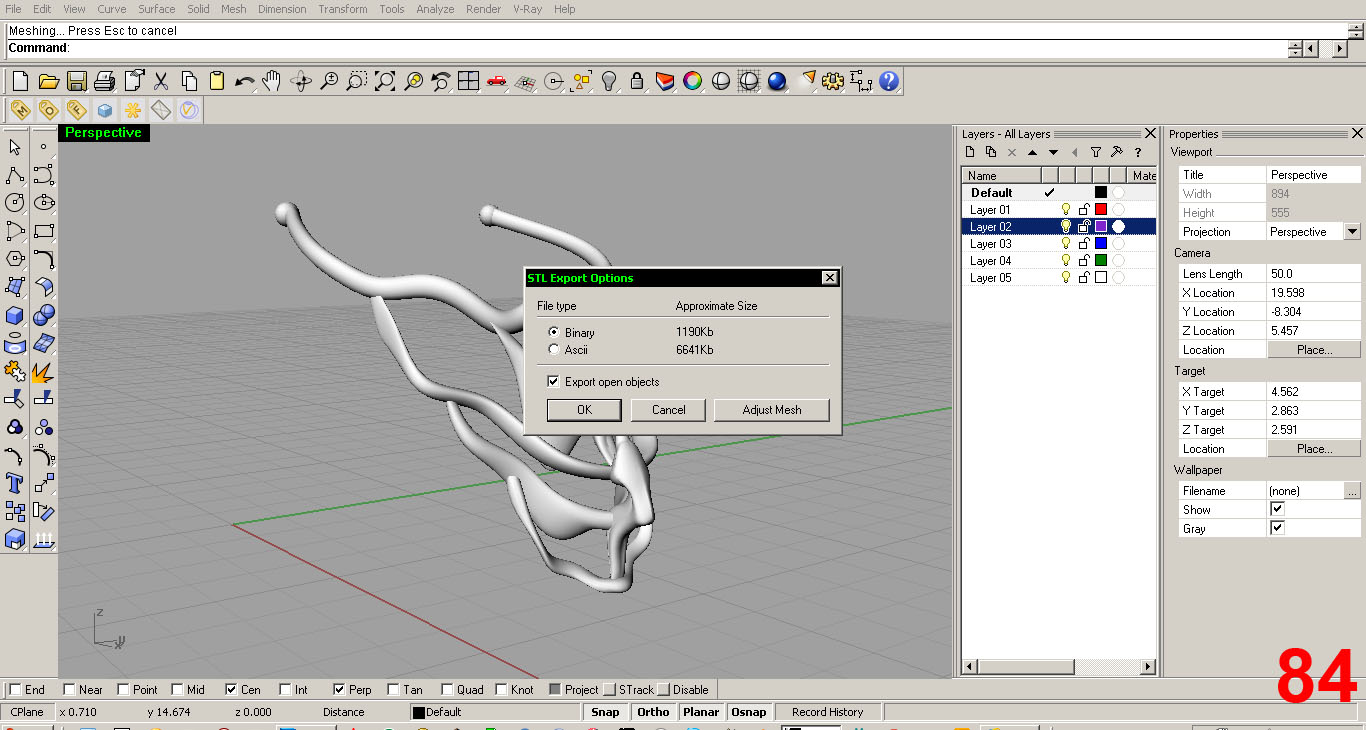Viewport: 1366px width, 730px height.
Task: Open the Transform menu
Action: tap(343, 9)
